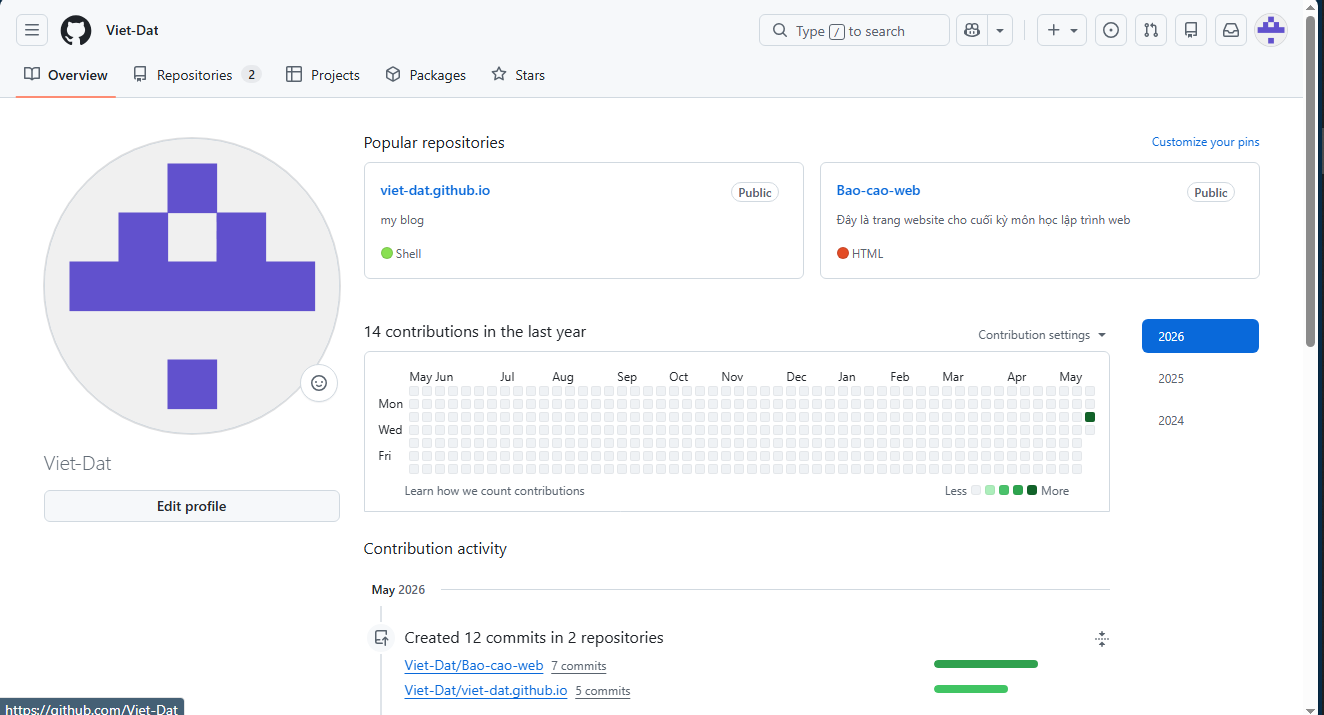
Task: Open the 5 commits link
Action: pyautogui.click(x=603, y=691)
